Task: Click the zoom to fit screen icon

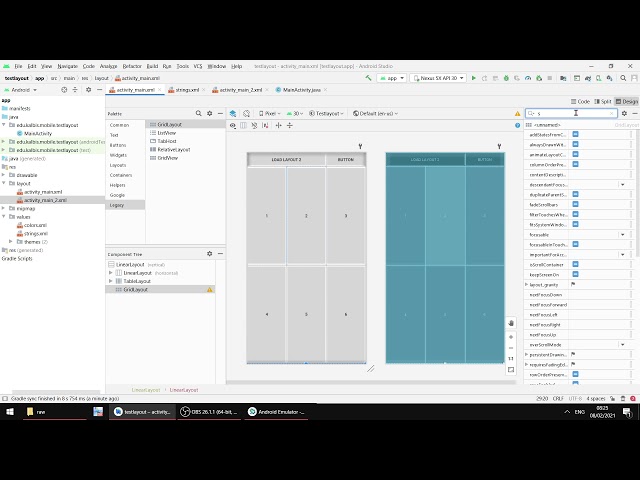Action: (x=511, y=370)
